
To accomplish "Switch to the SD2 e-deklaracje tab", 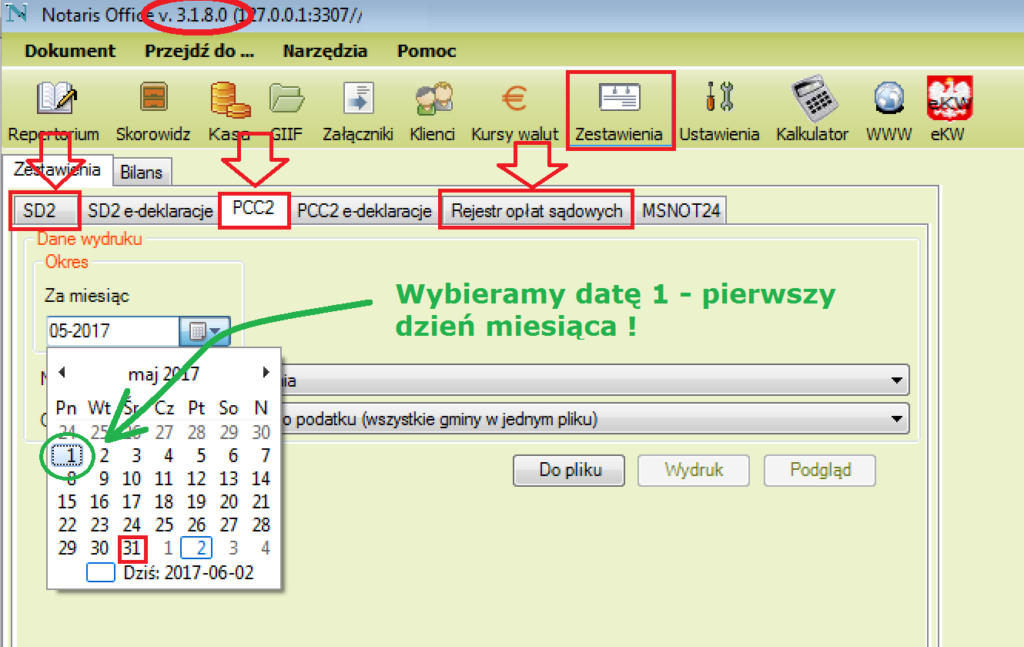I will (x=150, y=211).
